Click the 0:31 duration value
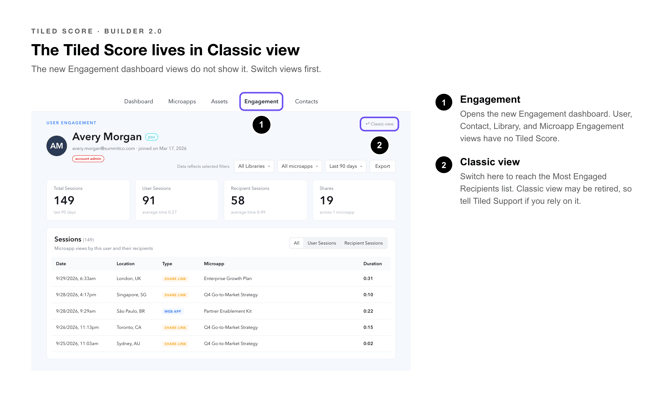Image resolution: width=670 pixels, height=402 pixels. 368,279
